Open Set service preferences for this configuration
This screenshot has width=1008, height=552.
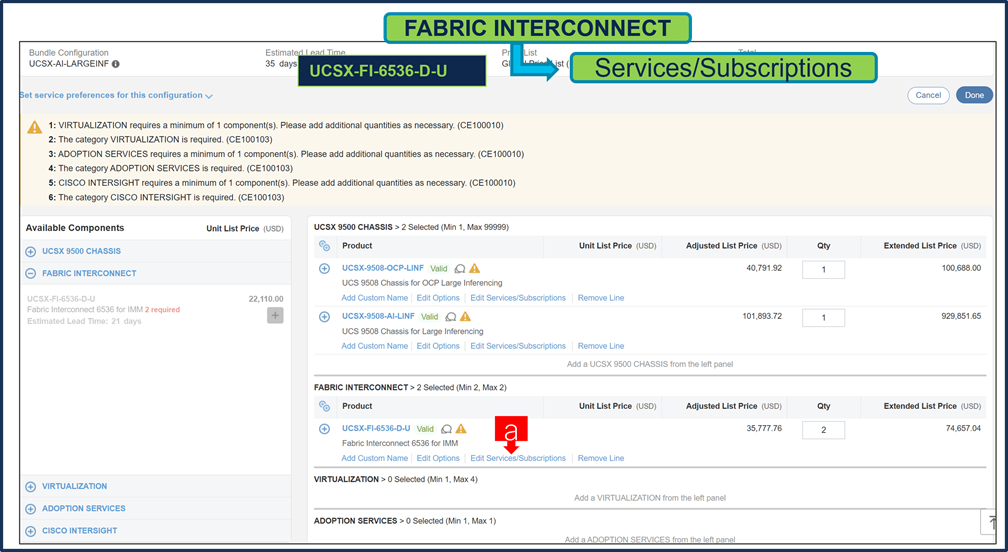116,95
